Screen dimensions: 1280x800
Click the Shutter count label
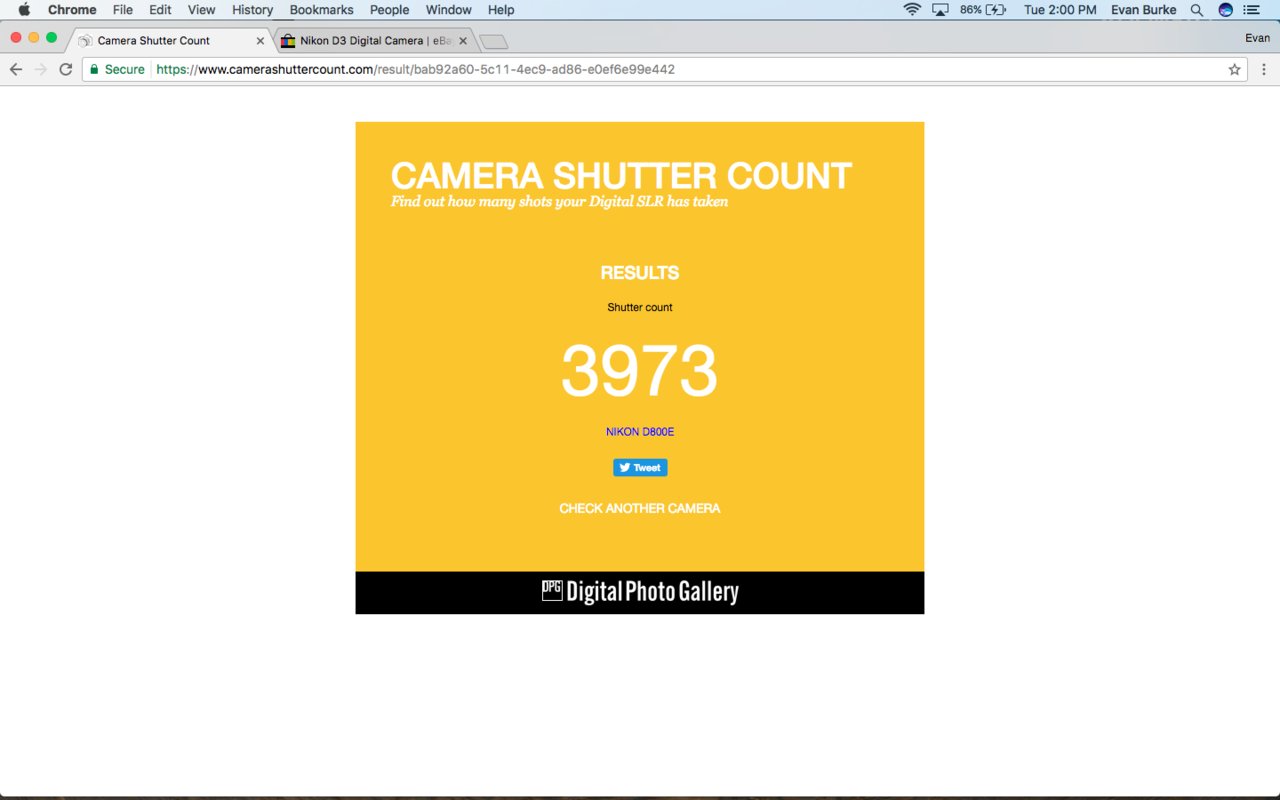point(640,307)
